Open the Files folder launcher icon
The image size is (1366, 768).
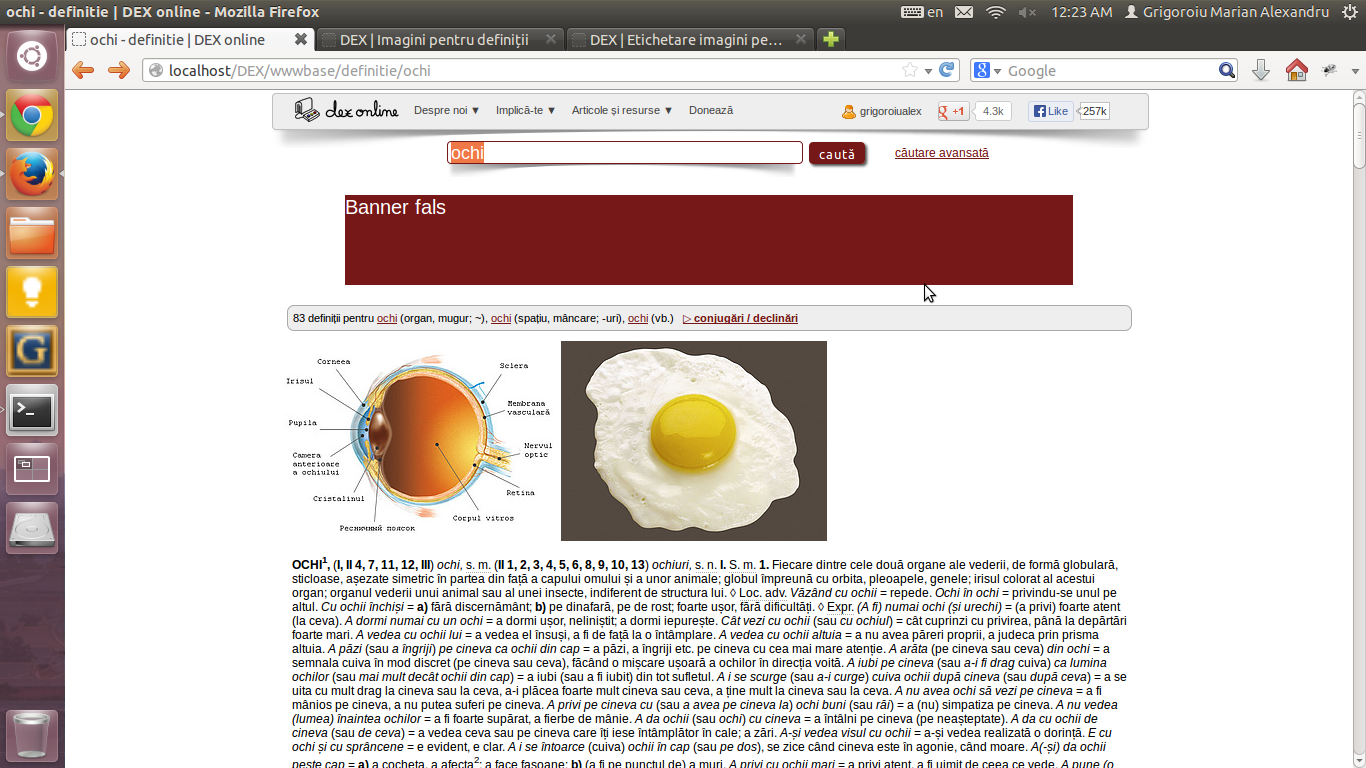click(x=32, y=233)
